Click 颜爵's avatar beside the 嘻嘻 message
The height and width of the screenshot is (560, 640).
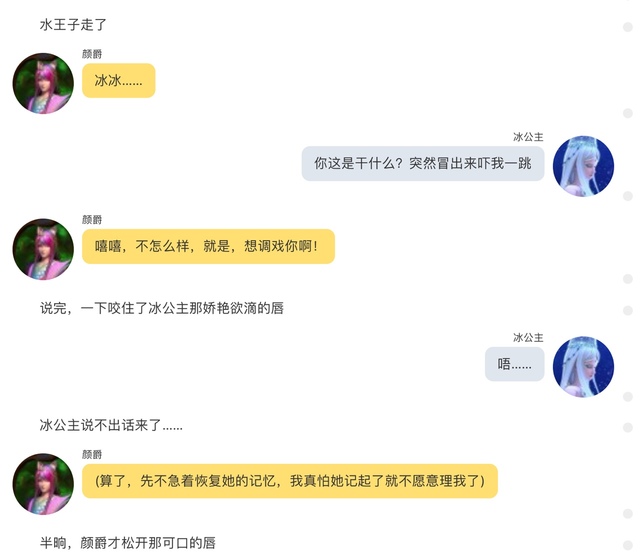pos(43,249)
